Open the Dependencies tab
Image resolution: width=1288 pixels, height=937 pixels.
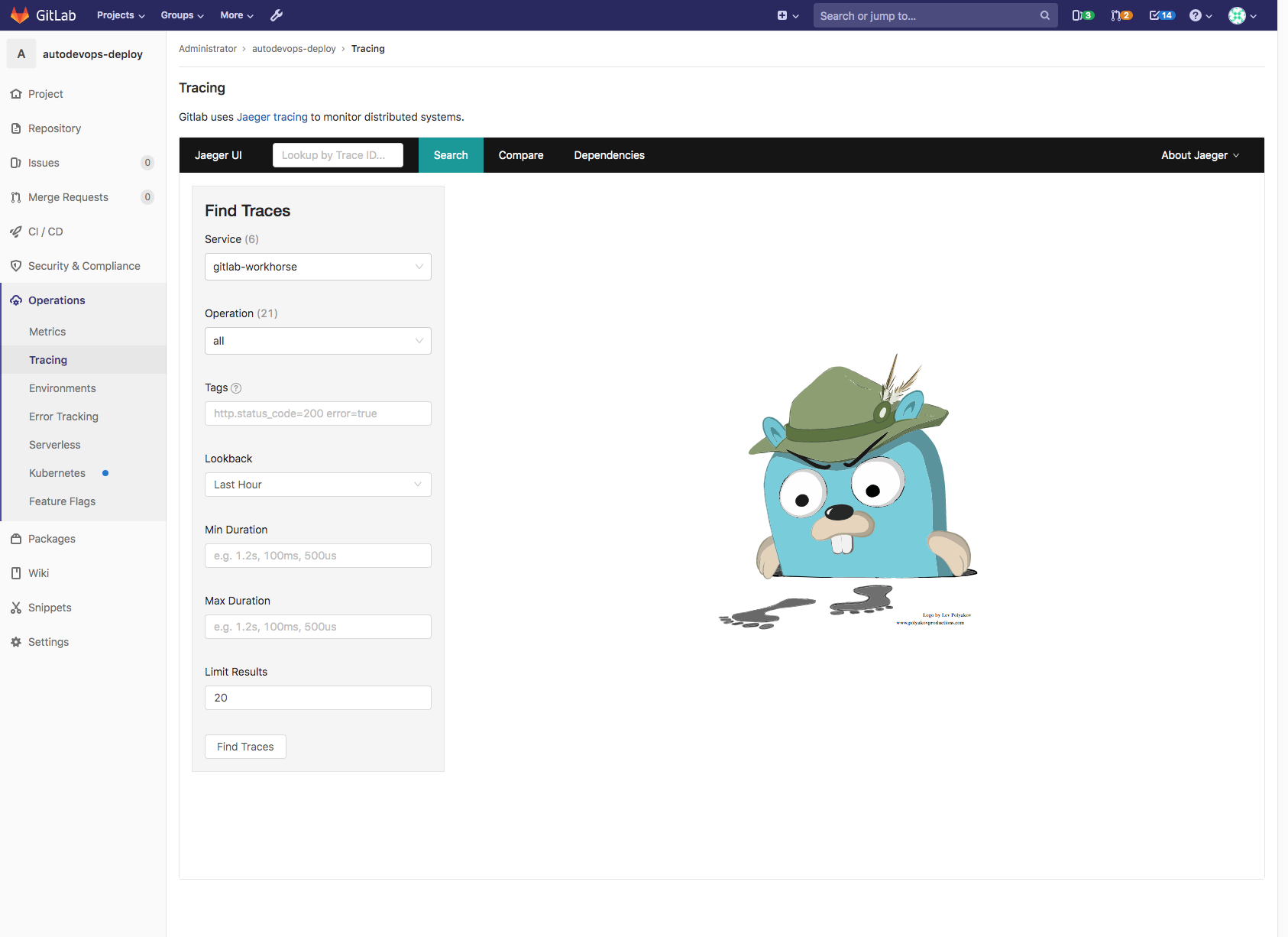click(609, 154)
